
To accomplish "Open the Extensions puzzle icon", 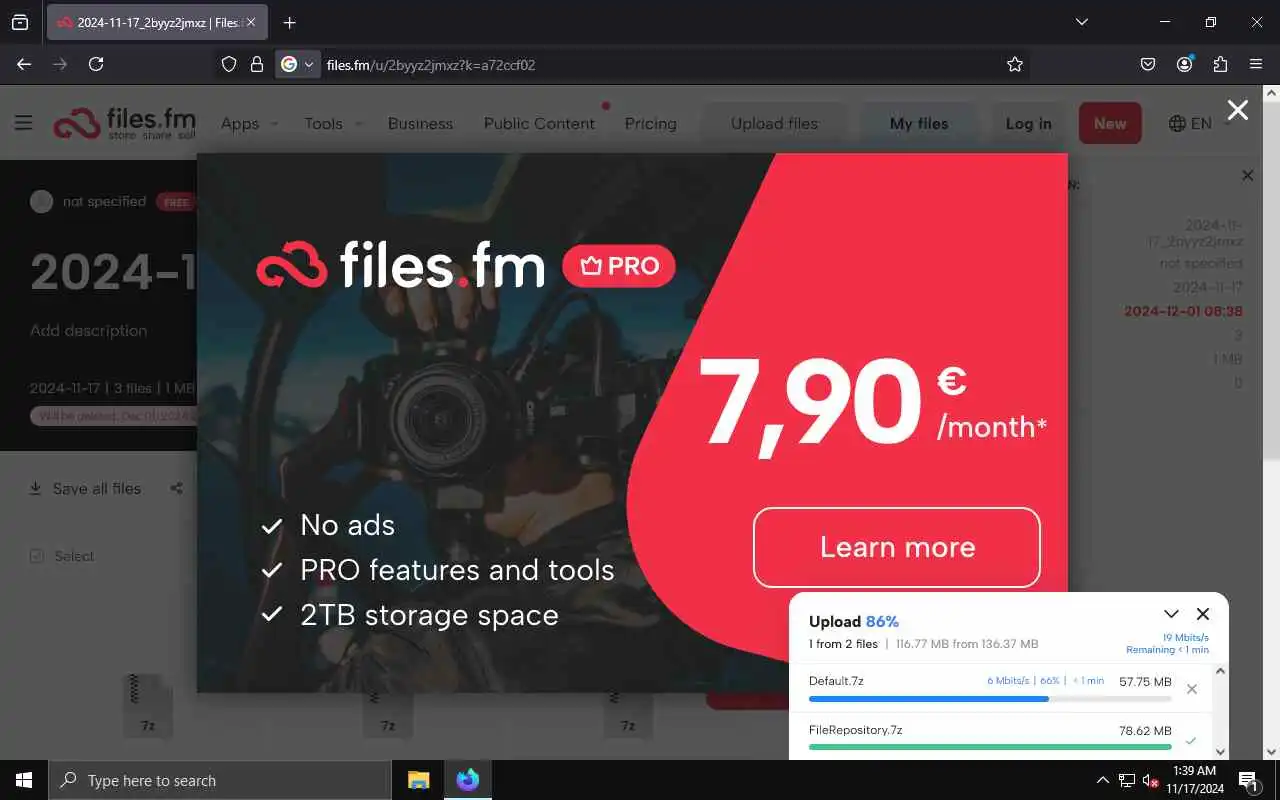I will [1220, 64].
